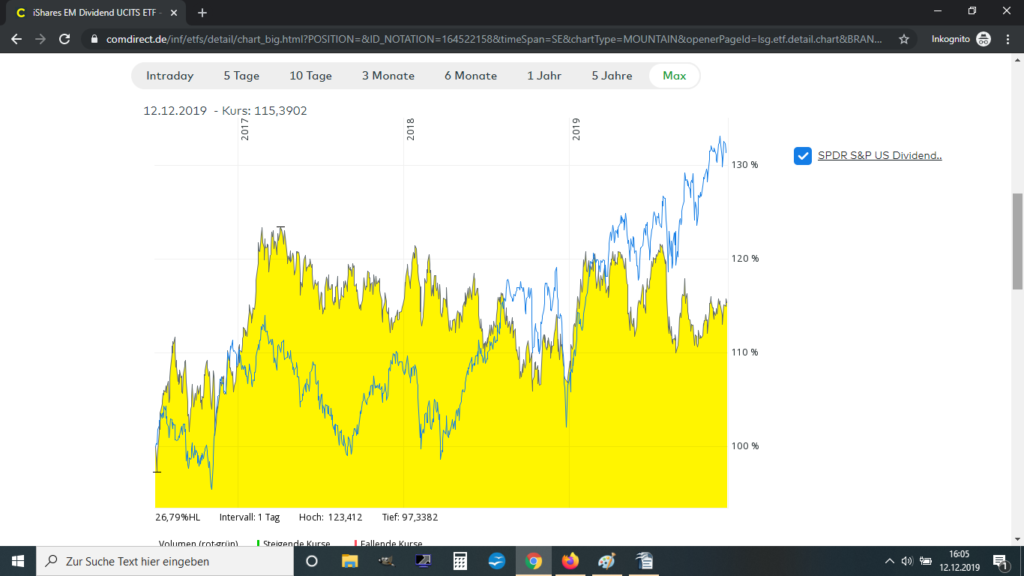Open the Inkognito profile icon
The width and height of the screenshot is (1024, 576).
tap(984, 39)
